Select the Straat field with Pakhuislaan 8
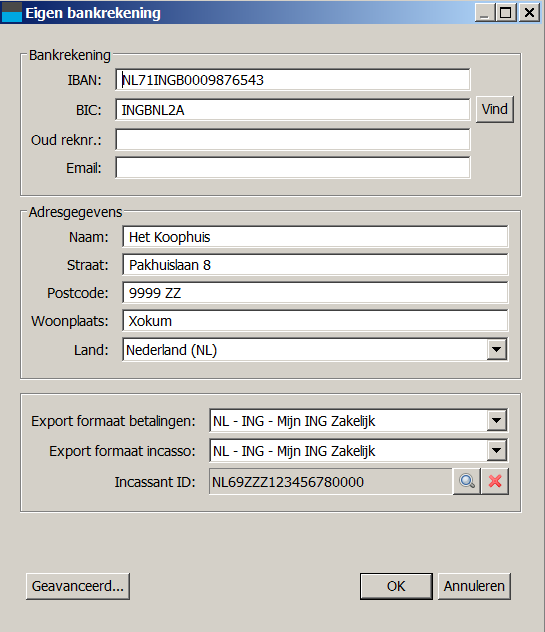 point(315,265)
